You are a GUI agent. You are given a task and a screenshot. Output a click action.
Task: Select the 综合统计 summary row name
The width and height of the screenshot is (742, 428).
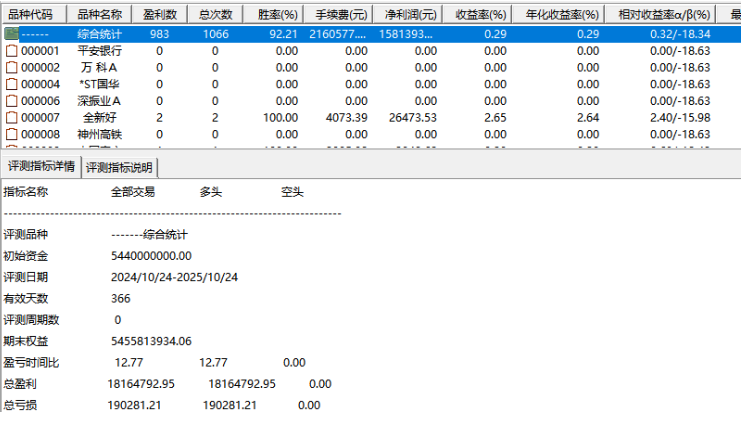click(x=99, y=34)
